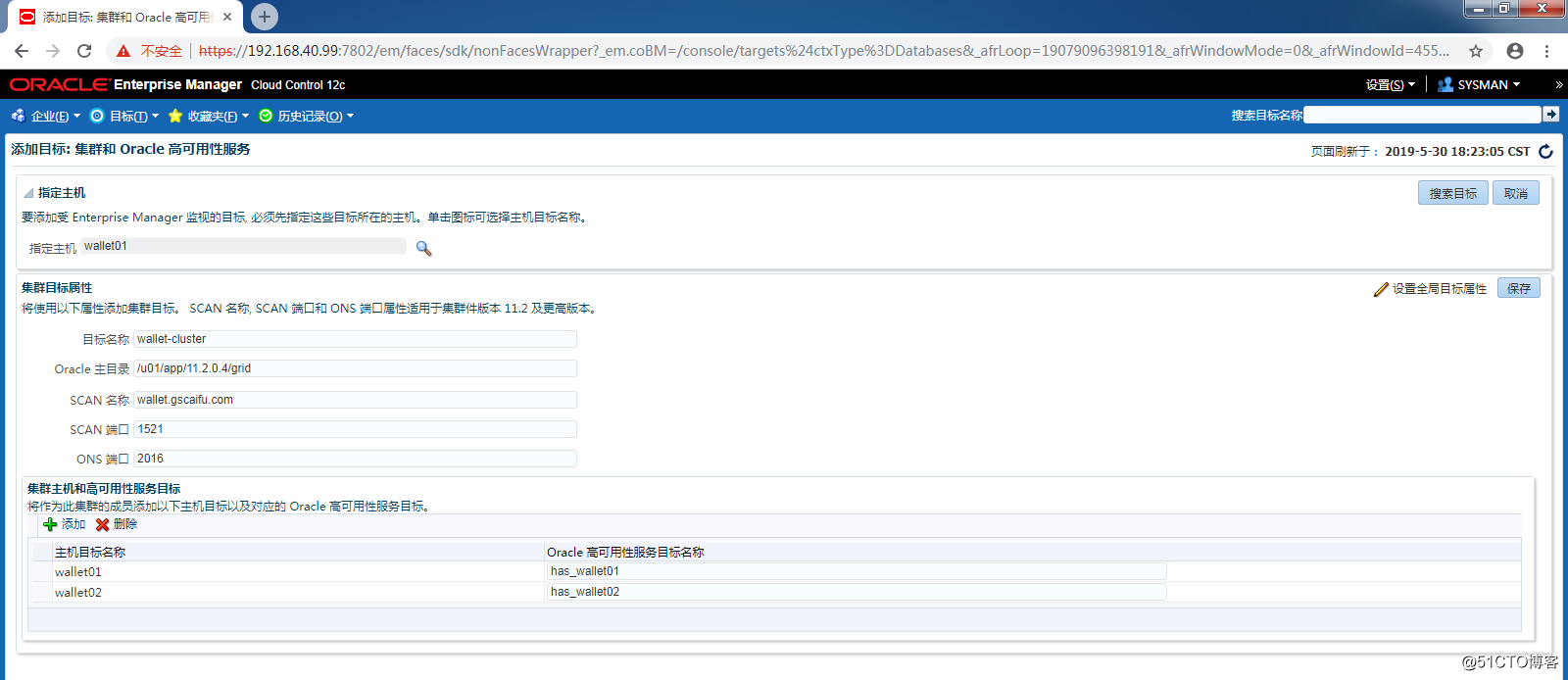1568x680 pixels.
Task: Click the 设置全局目标属性 link
Action: tap(1440, 289)
